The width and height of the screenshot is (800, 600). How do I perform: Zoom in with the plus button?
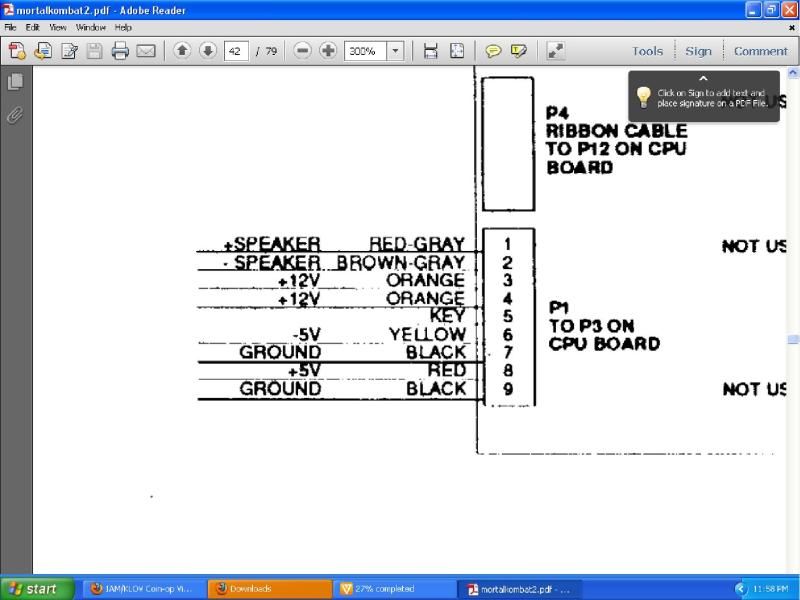pyautogui.click(x=328, y=51)
